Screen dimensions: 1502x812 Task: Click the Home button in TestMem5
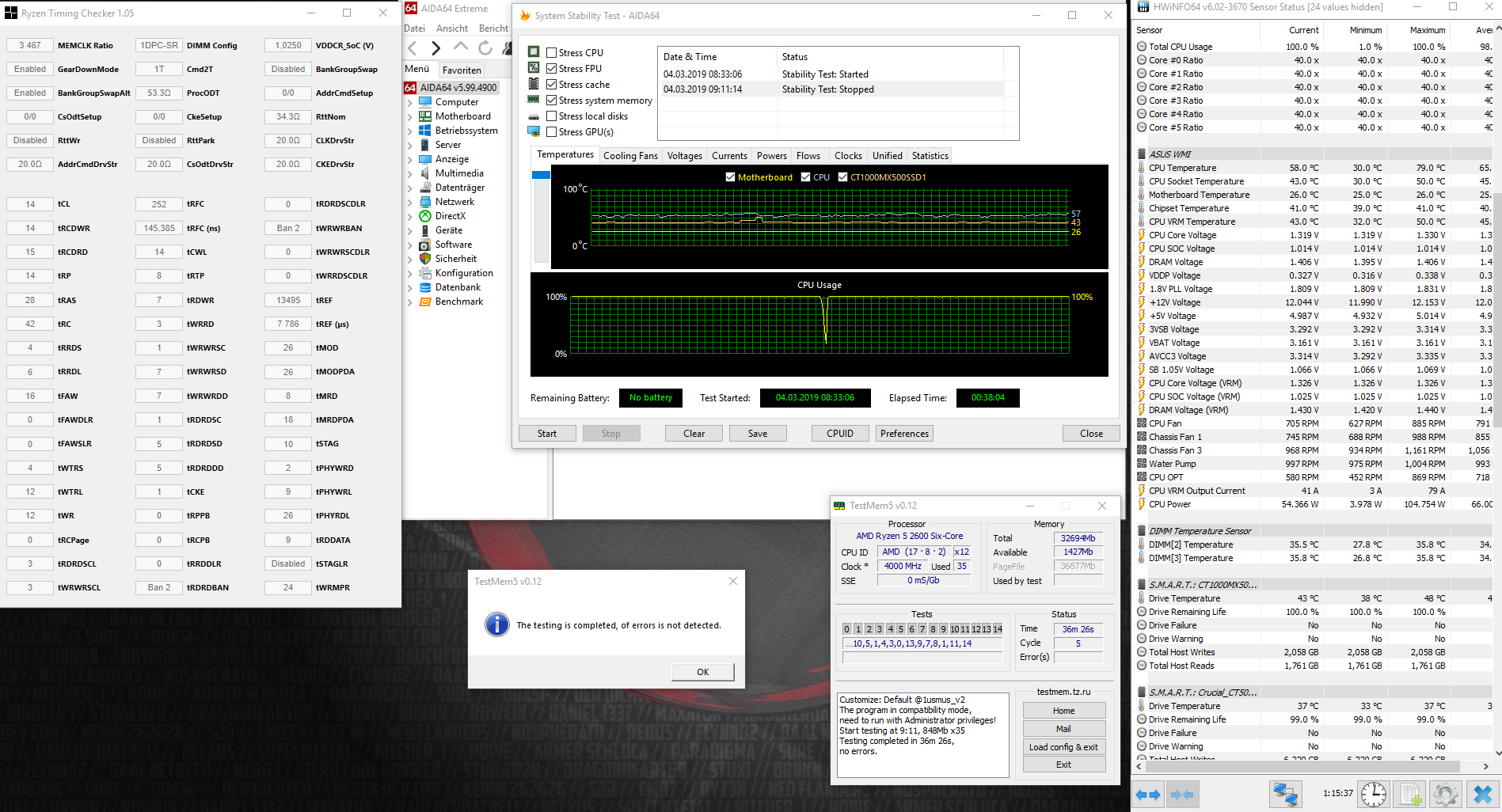1063,711
